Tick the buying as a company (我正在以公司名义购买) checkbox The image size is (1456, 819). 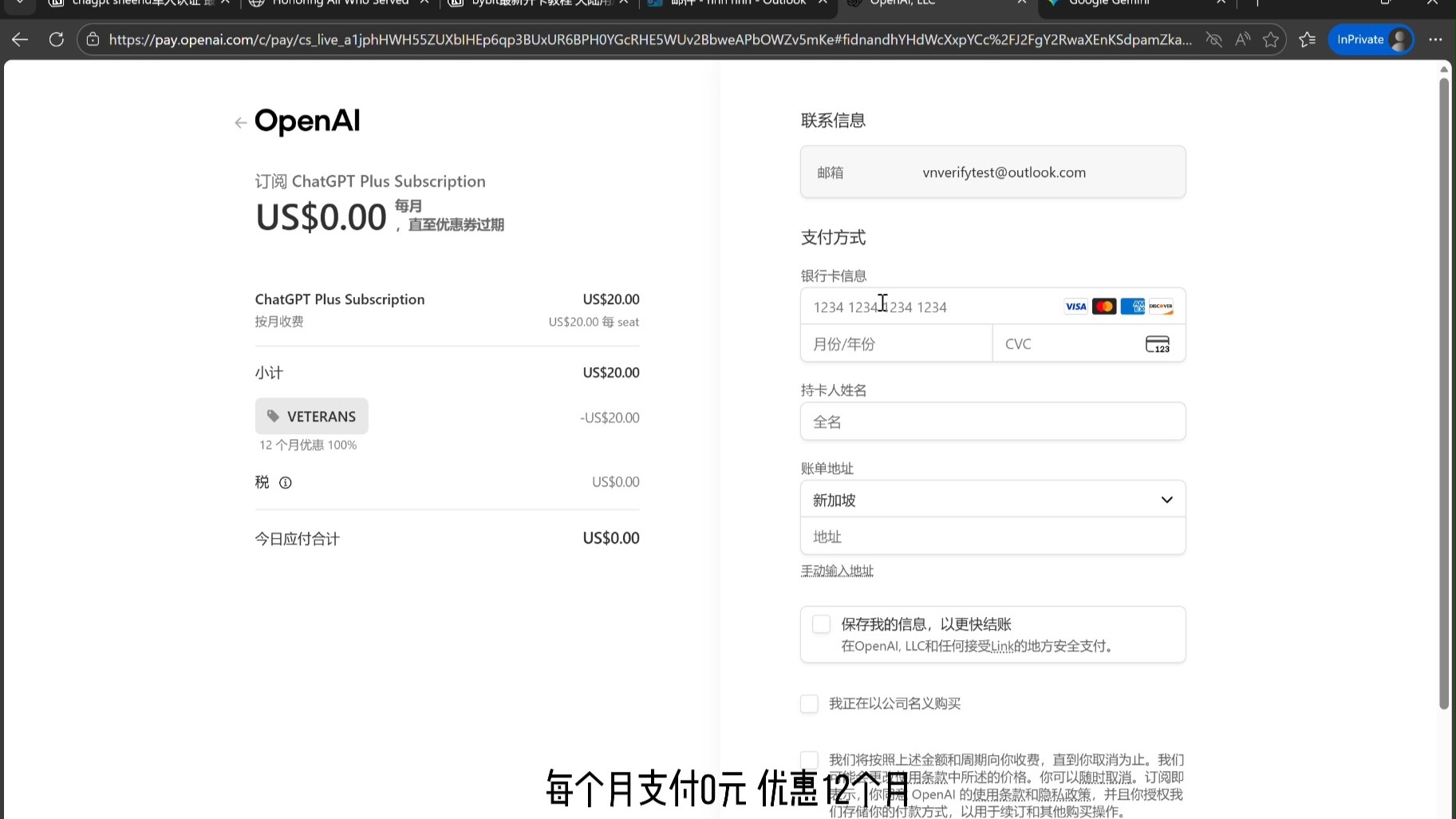[809, 703]
